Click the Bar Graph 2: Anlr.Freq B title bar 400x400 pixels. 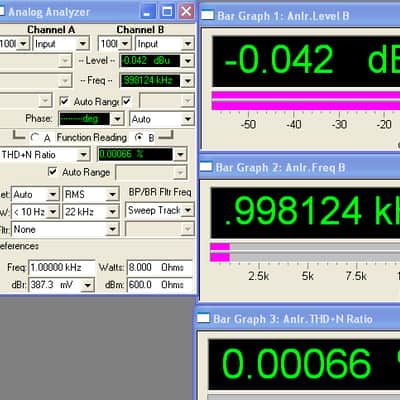click(x=299, y=167)
